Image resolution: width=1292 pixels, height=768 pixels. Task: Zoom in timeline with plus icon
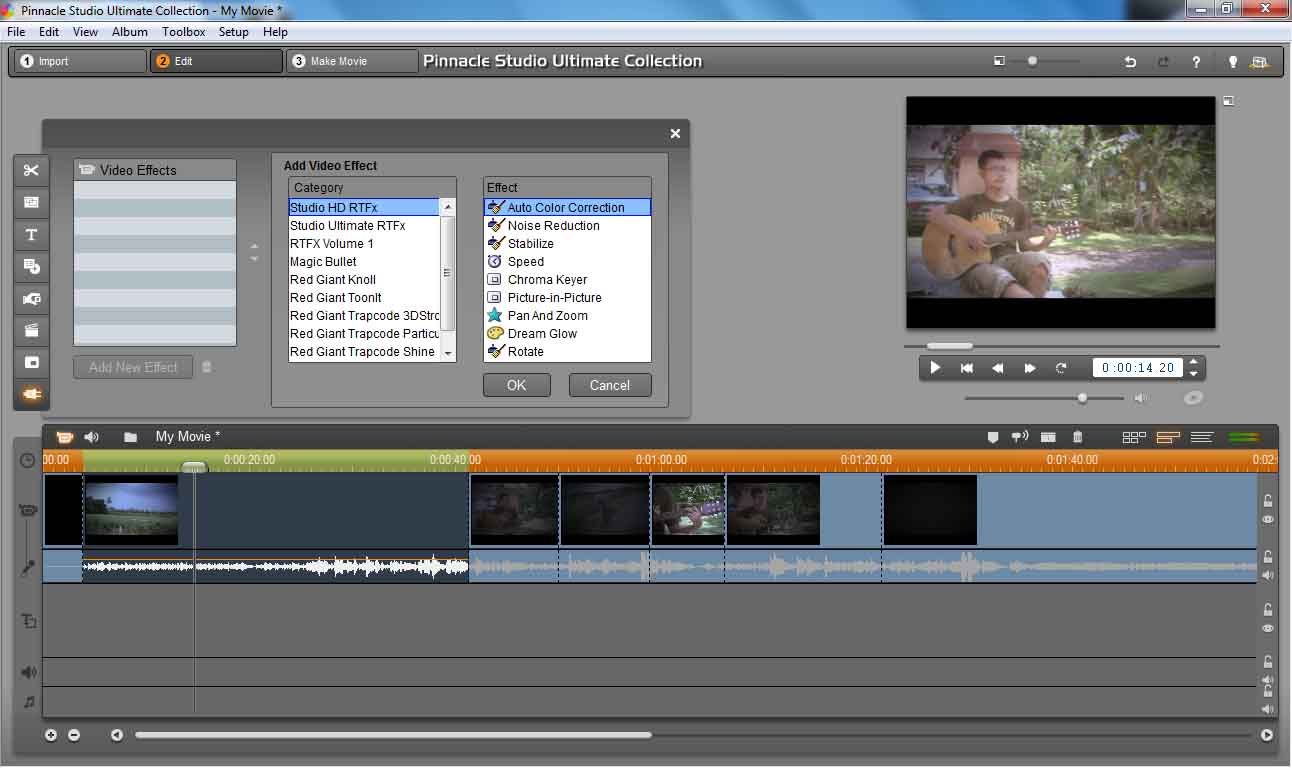pyautogui.click(x=51, y=735)
